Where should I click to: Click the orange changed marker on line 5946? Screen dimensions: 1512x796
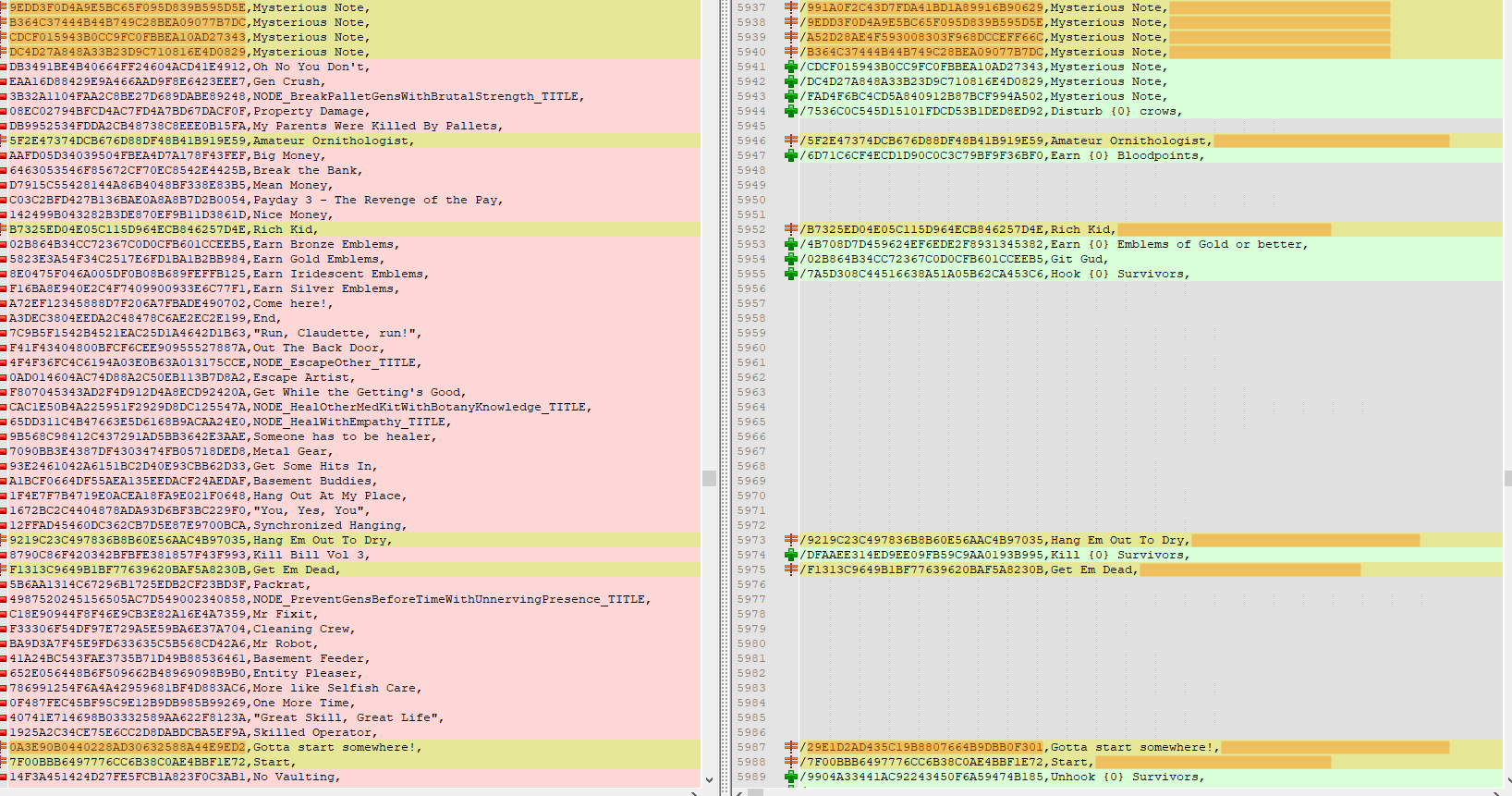tap(791, 141)
